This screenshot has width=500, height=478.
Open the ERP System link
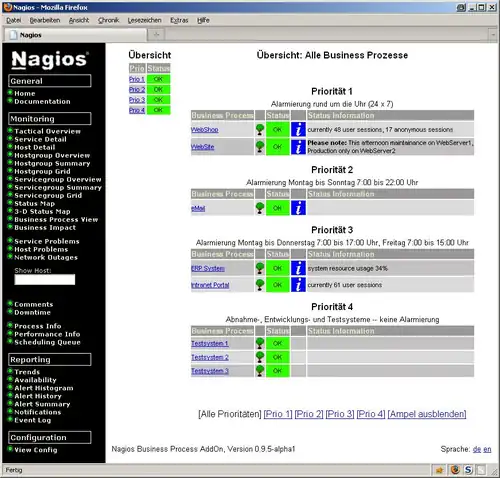click(x=208, y=268)
